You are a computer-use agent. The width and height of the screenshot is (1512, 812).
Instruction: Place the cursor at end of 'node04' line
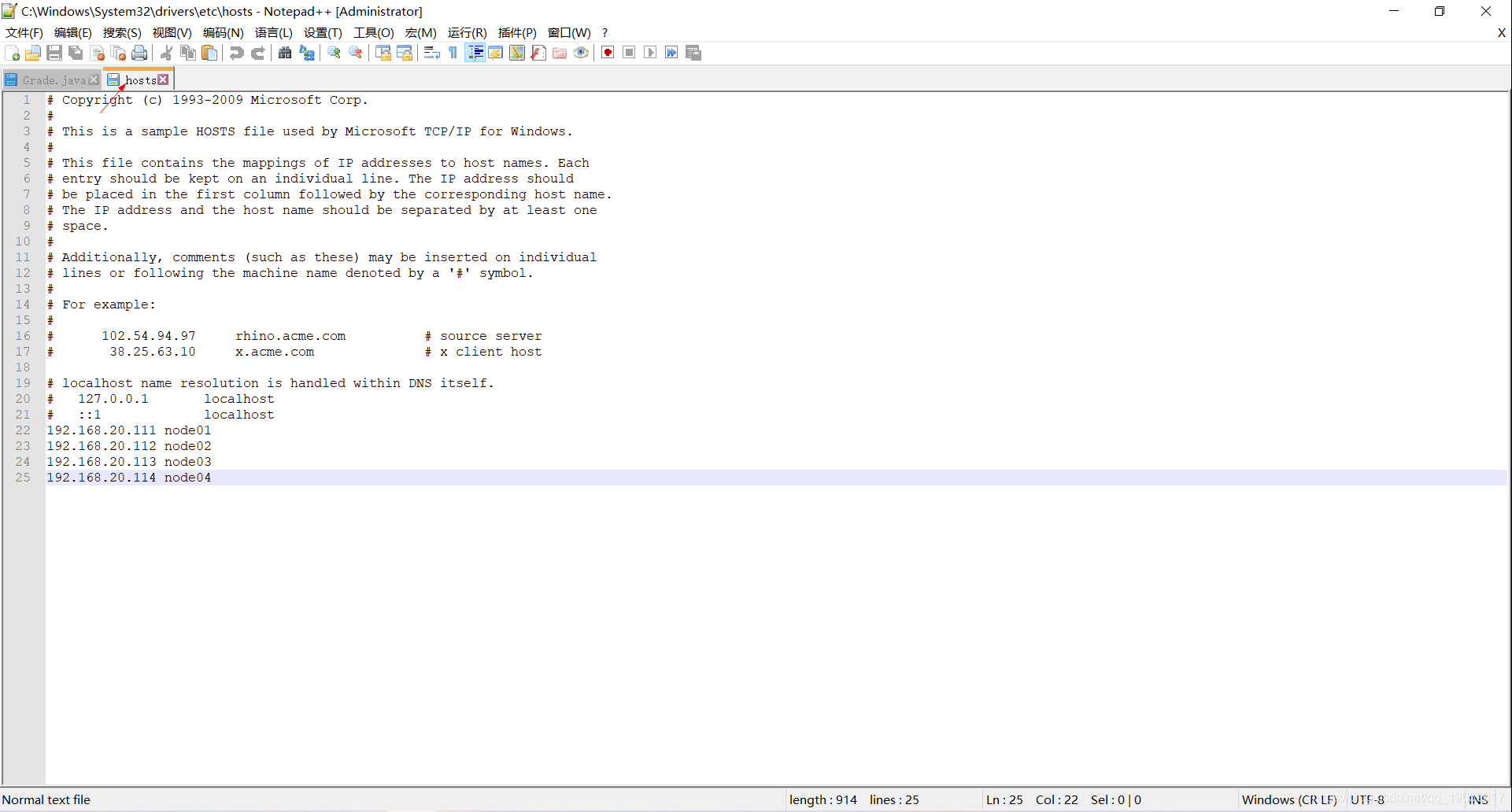(212, 478)
